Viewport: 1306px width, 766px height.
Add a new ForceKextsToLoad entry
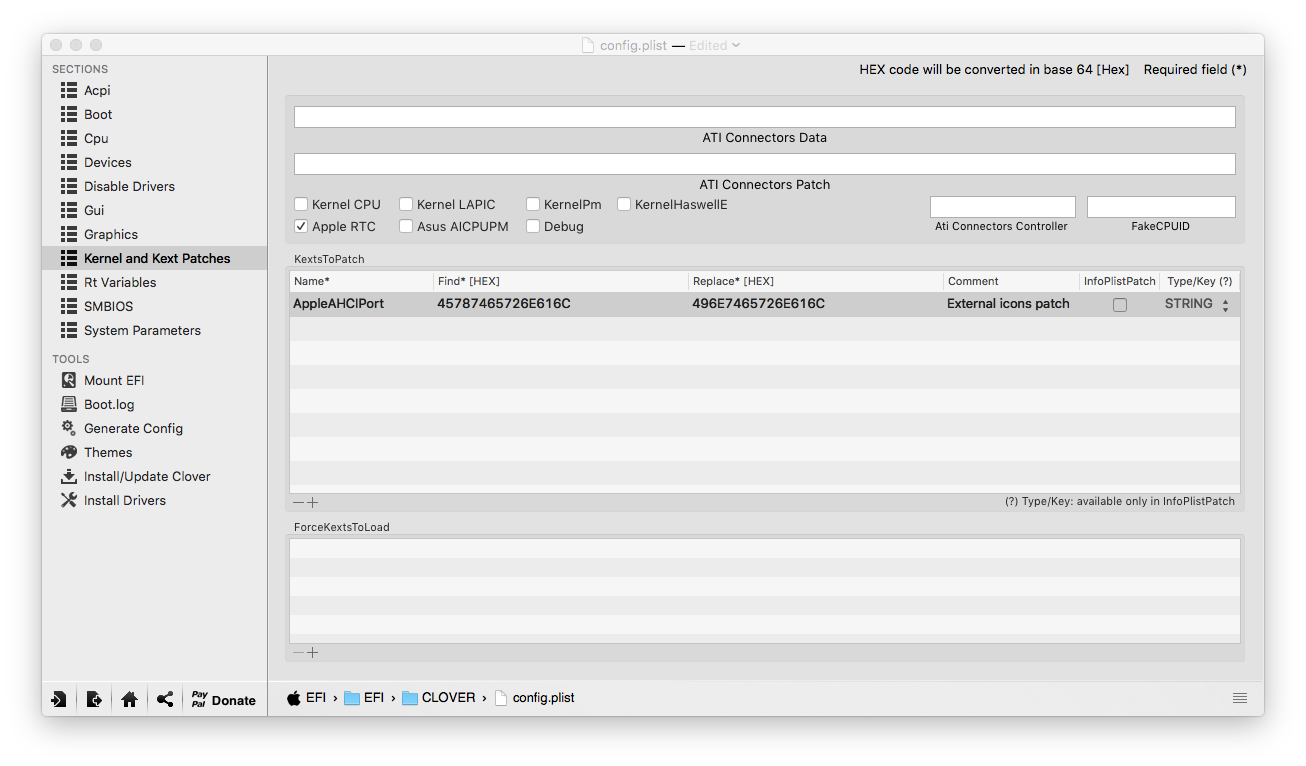click(x=313, y=653)
